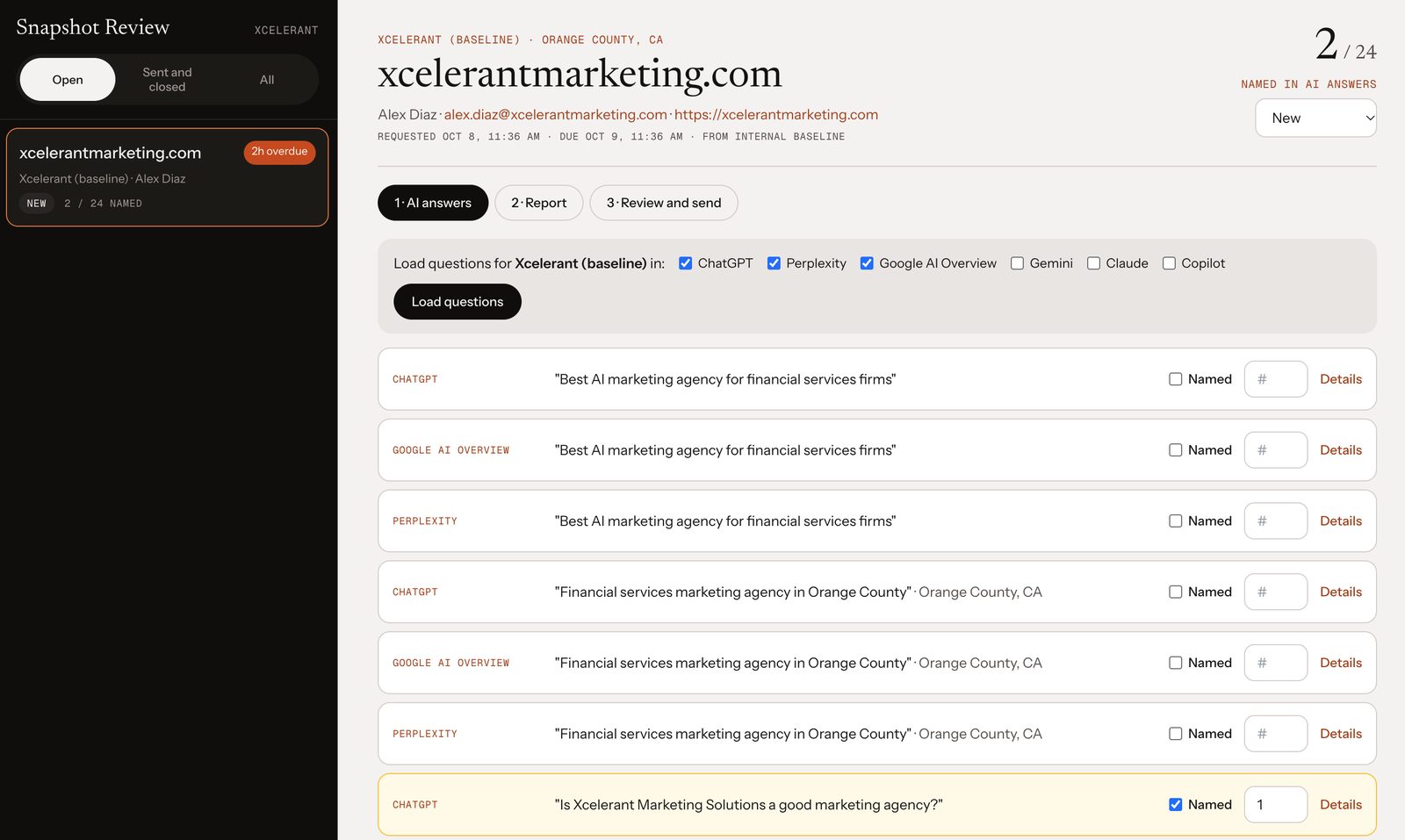
Task: Check Named for ChatGPT Best AI marketing row
Action: [1175, 379]
